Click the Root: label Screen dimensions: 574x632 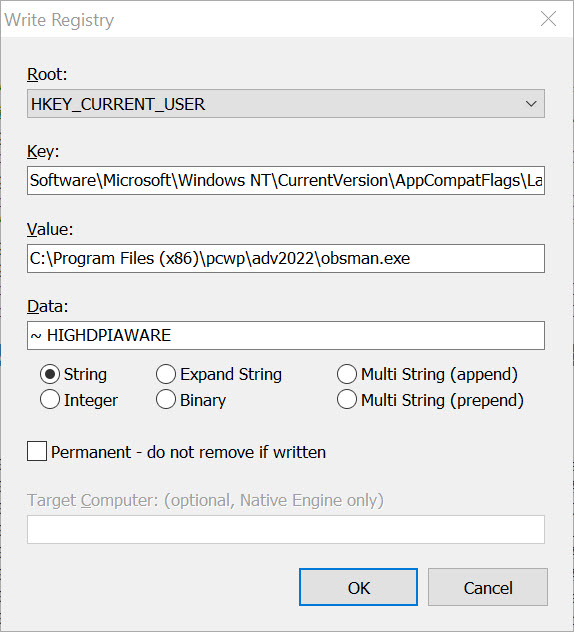[47, 74]
